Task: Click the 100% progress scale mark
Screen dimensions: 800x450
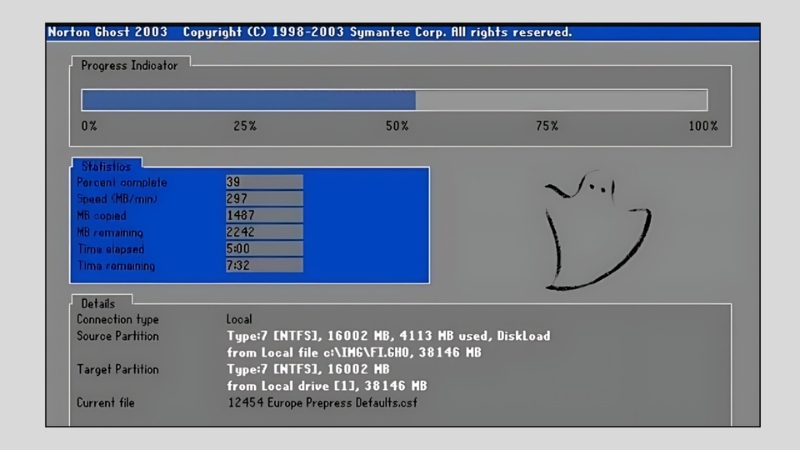Action: (x=703, y=126)
